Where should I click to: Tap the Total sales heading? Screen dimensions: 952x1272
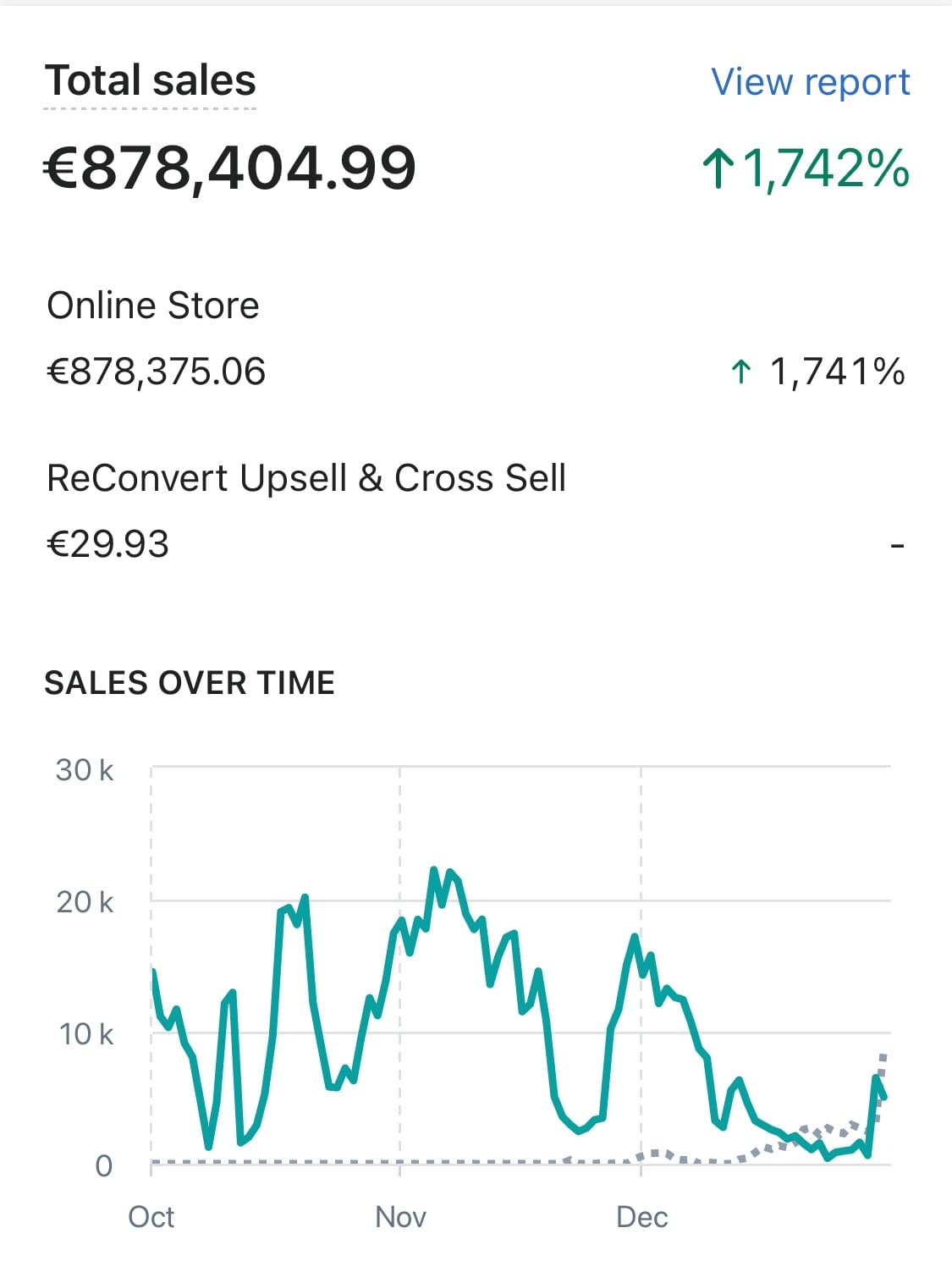click(150, 81)
